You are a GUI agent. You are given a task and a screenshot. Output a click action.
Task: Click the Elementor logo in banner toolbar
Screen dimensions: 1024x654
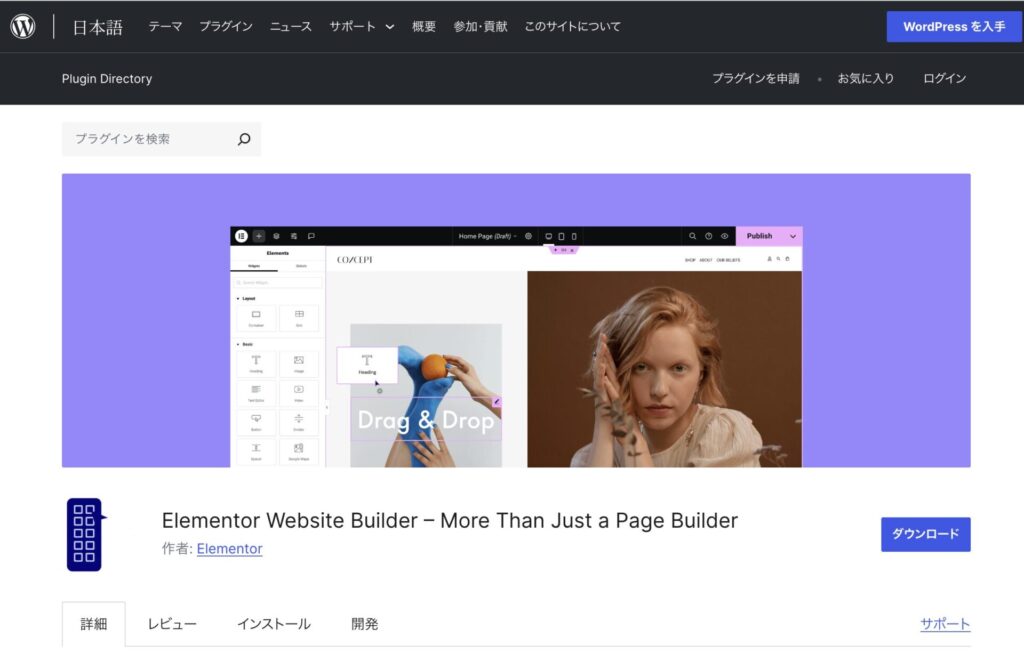241,236
